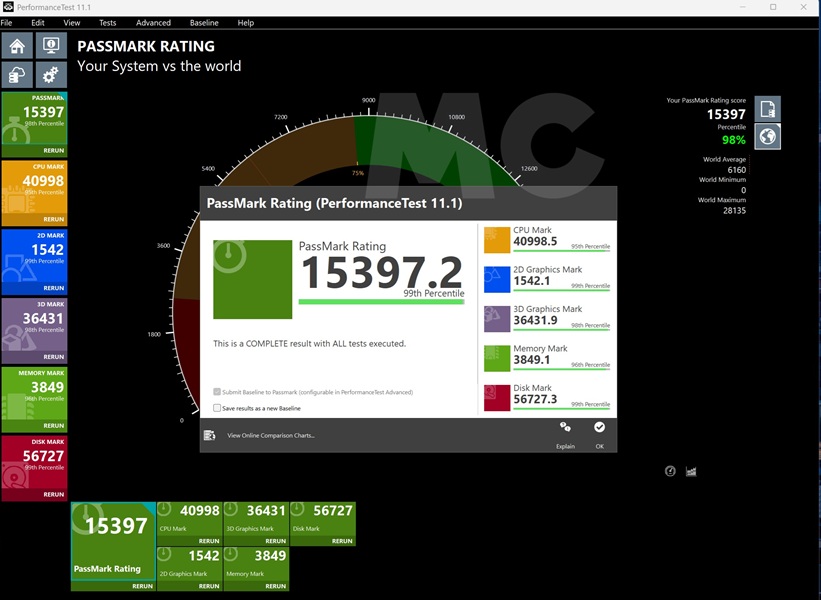Click bottom PassMark Rating 15397 tile
This screenshot has height=600, width=821.
click(113, 541)
